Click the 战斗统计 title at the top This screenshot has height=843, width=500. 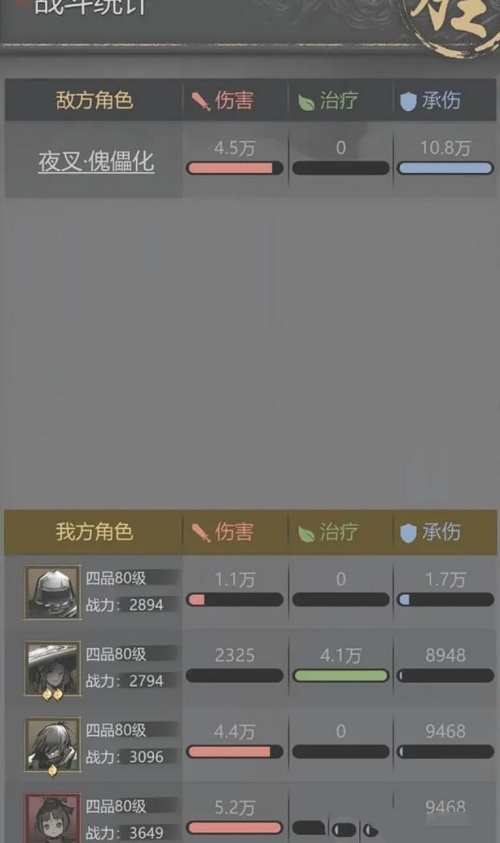[x=90, y=6]
